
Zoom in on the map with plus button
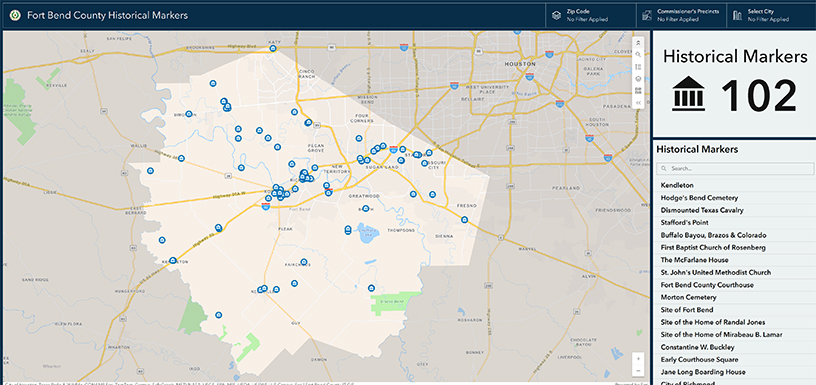[x=639, y=359]
